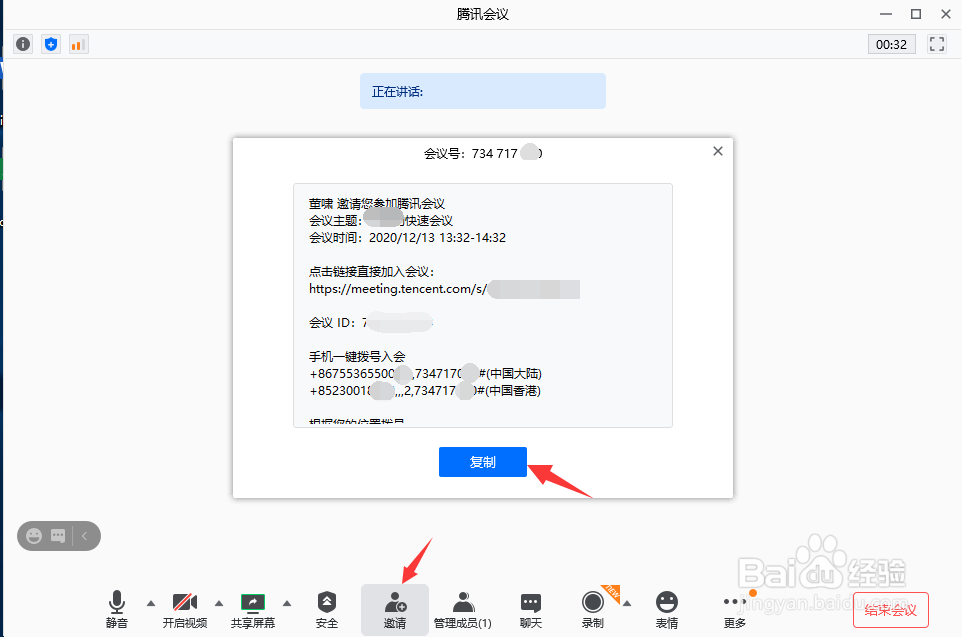Click the meeting health/protection shield icon

point(50,43)
